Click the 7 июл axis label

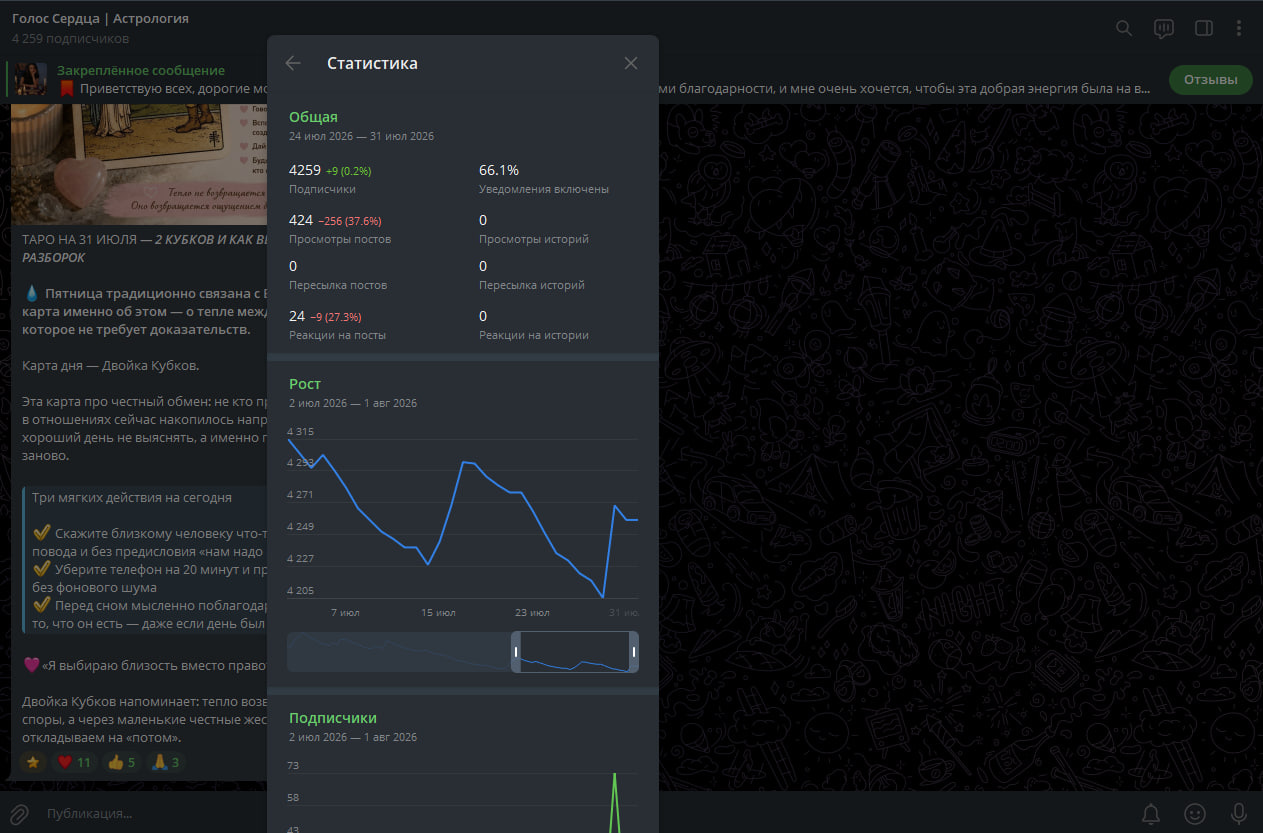pyautogui.click(x=345, y=612)
